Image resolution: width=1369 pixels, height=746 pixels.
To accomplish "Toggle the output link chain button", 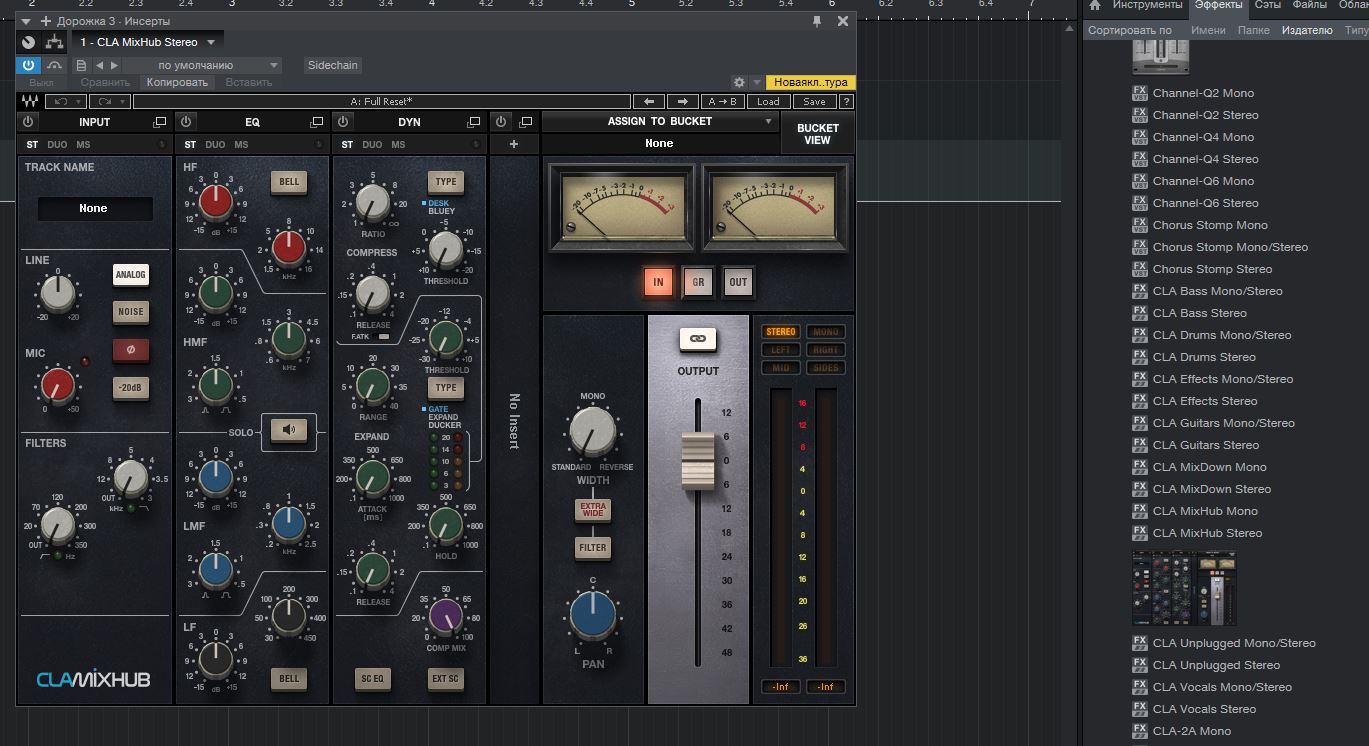I will tap(698, 339).
